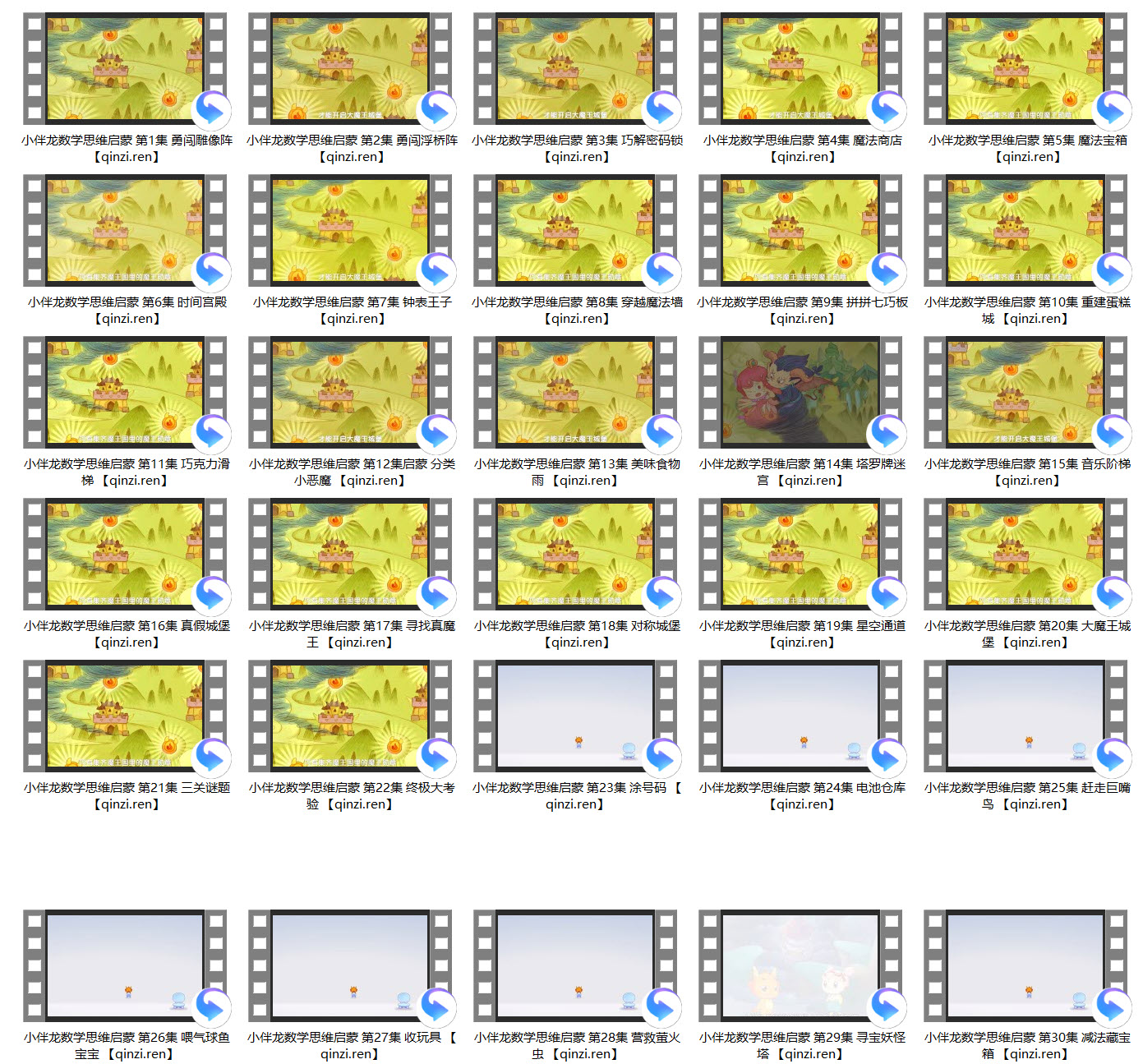Open 第10集 重建蛋糕城 video file
1143x1064 pixels.
pyautogui.click(x=1025, y=231)
